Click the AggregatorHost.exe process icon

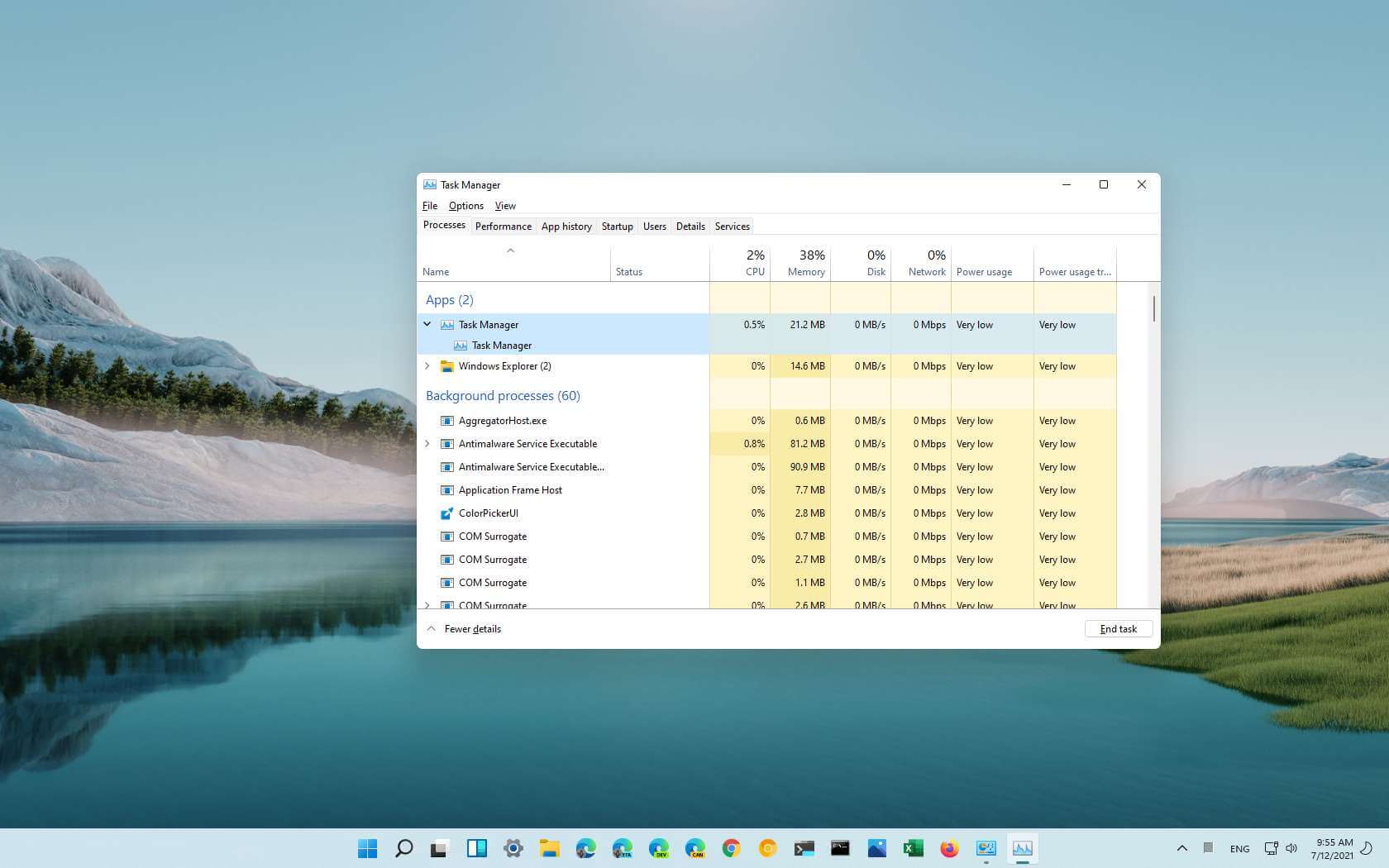[447, 421]
